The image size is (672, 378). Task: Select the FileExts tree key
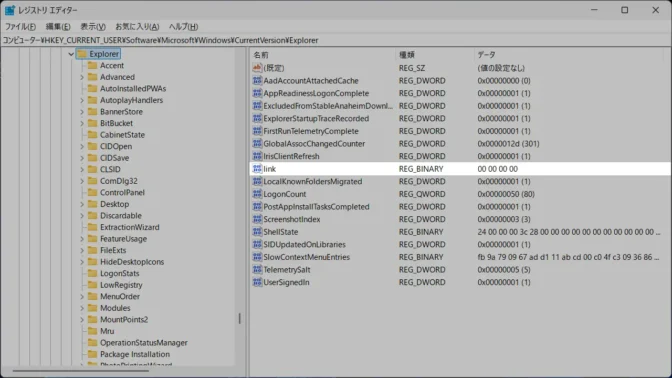(113, 250)
